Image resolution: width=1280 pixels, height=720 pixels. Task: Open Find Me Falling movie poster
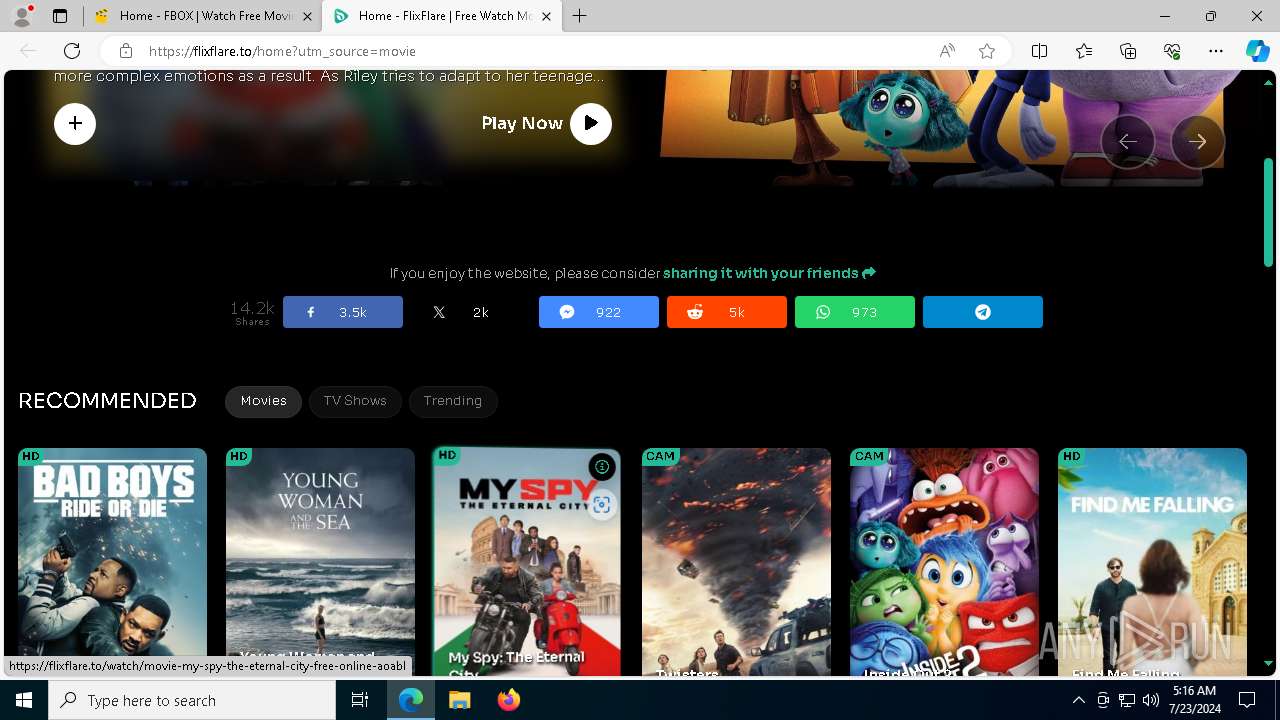point(1152,562)
